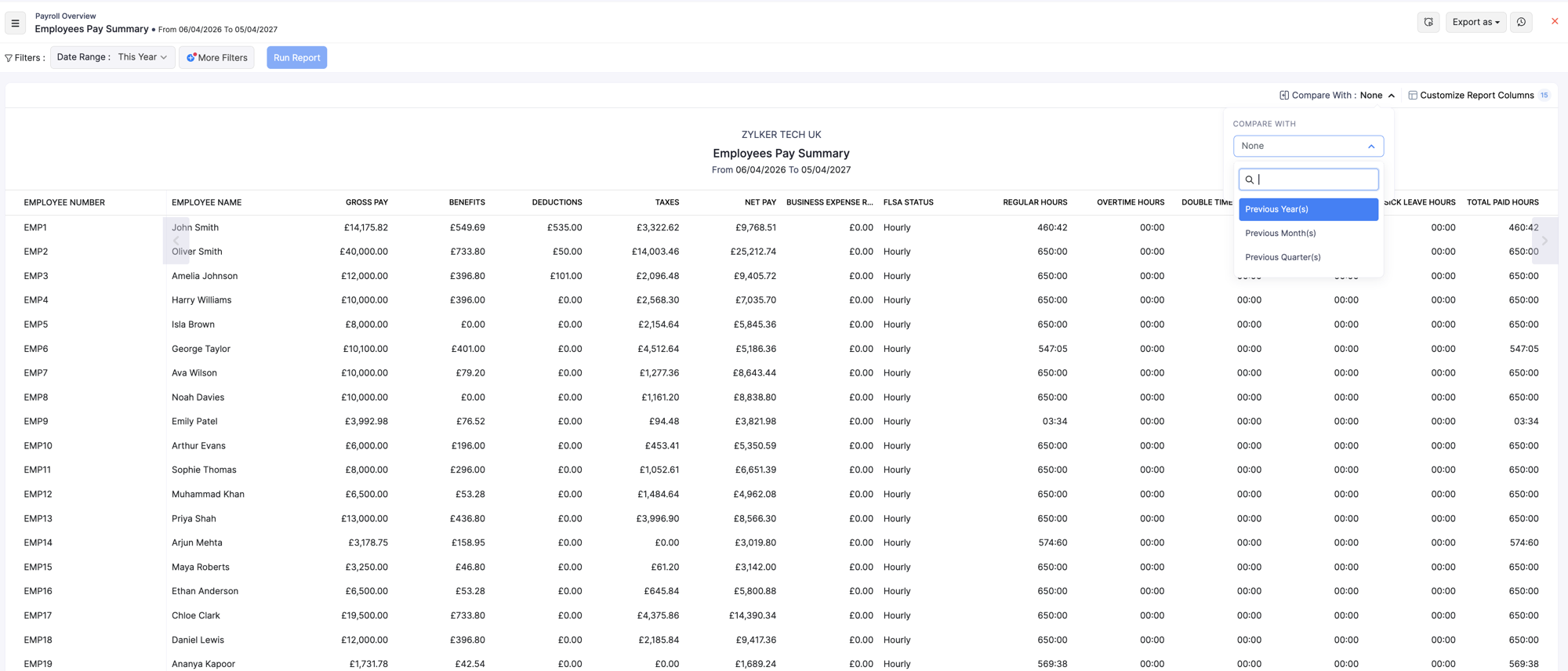Click employee name Harry Williams
The image size is (1568, 671).
201,300
